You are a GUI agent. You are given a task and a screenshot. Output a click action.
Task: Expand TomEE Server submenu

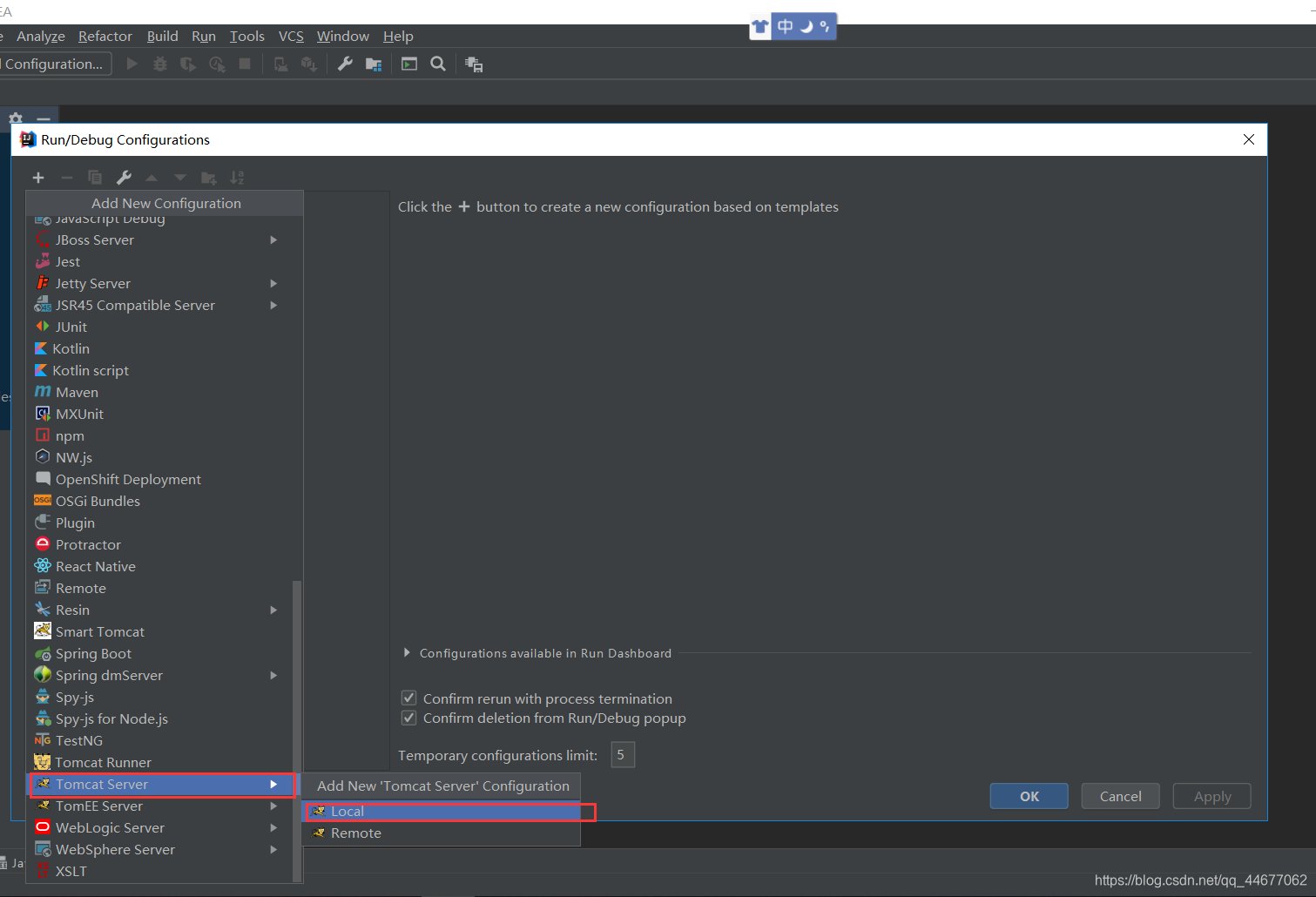click(273, 806)
